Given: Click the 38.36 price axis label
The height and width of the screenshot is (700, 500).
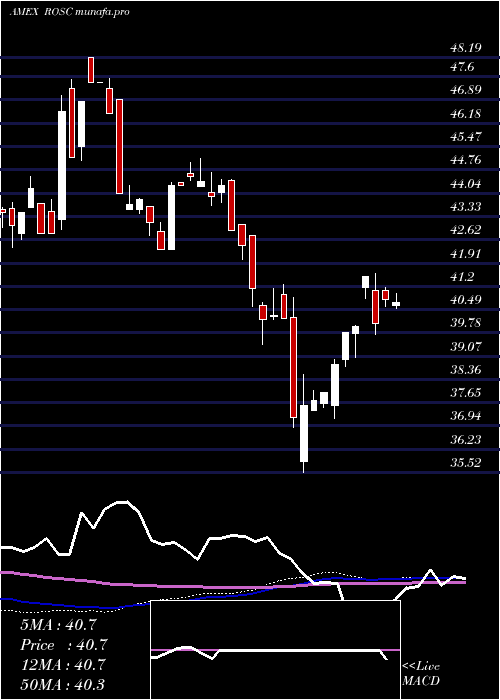Looking at the screenshot, I should (x=466, y=370).
